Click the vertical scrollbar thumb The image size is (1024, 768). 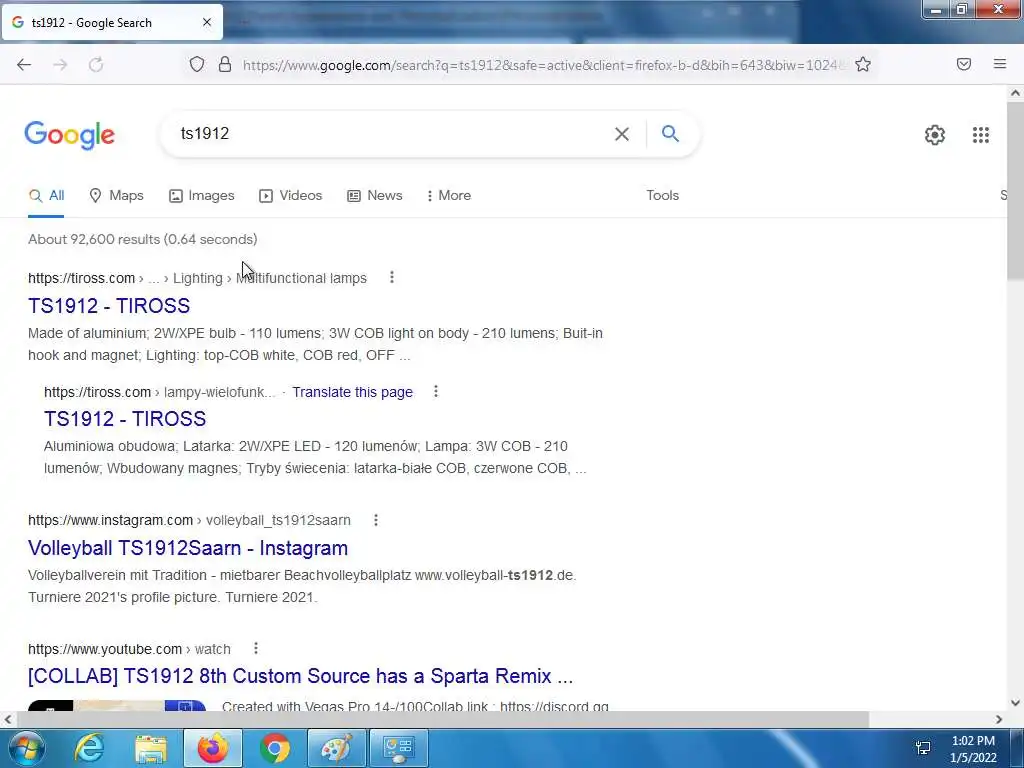pos(1015,191)
